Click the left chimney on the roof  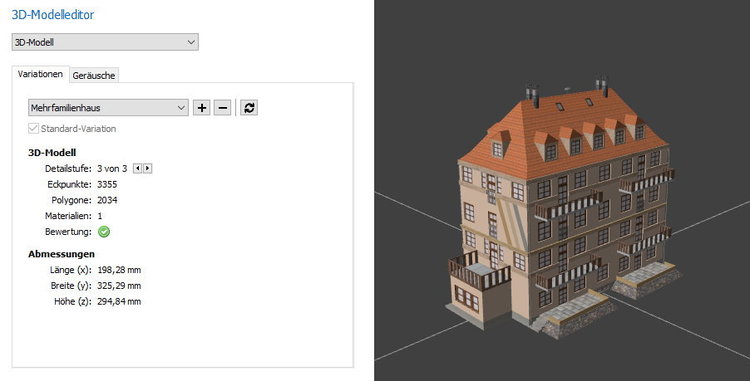click(532, 97)
